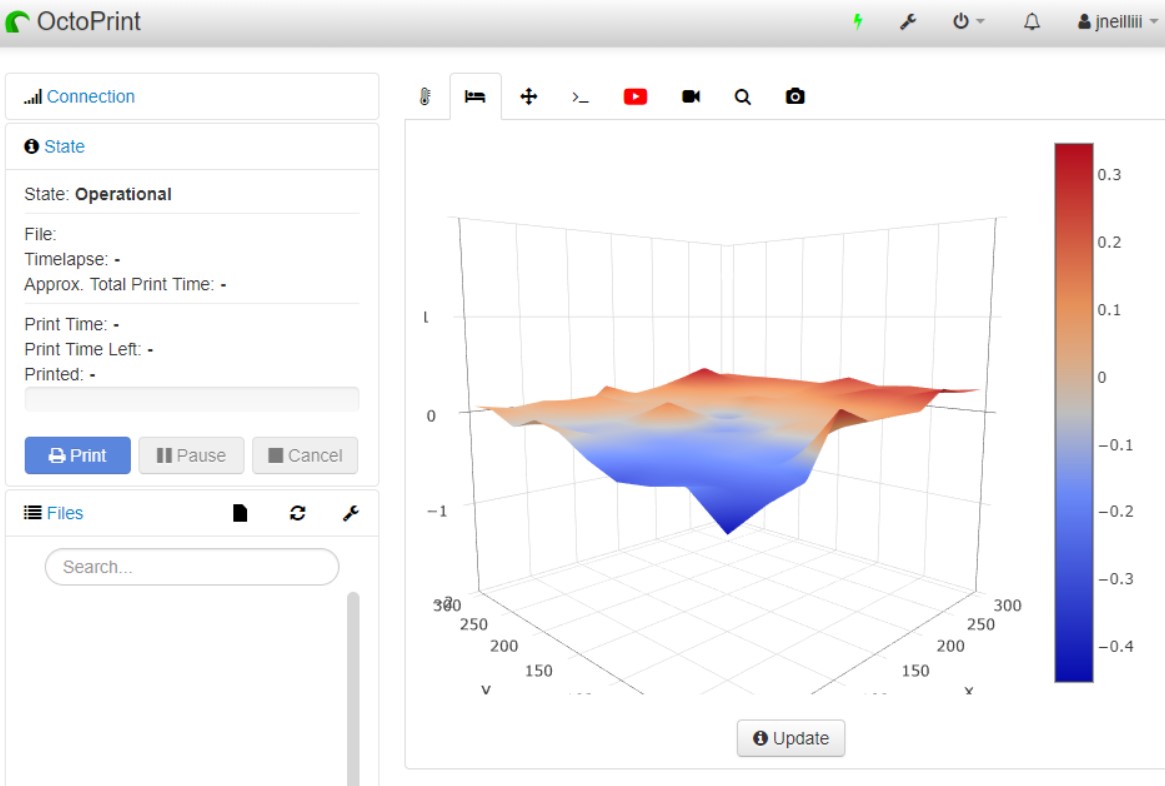Open the system power menu
This screenshot has height=786, width=1165.
tap(968, 22)
